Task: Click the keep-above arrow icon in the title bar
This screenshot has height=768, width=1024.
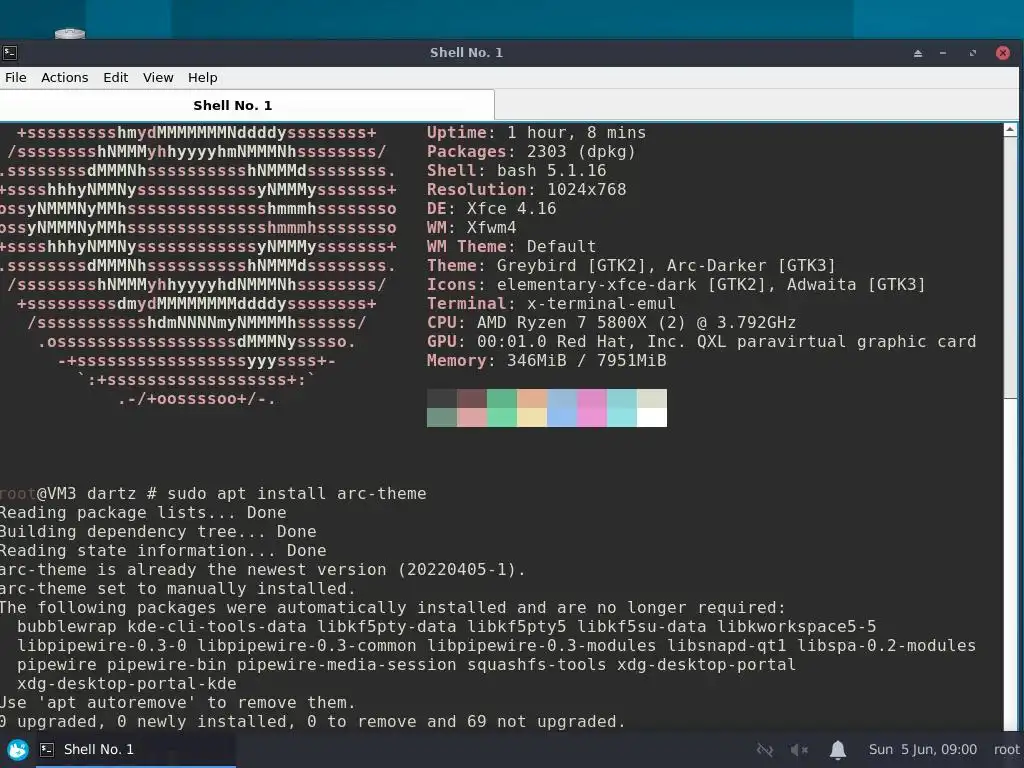Action: (918, 53)
